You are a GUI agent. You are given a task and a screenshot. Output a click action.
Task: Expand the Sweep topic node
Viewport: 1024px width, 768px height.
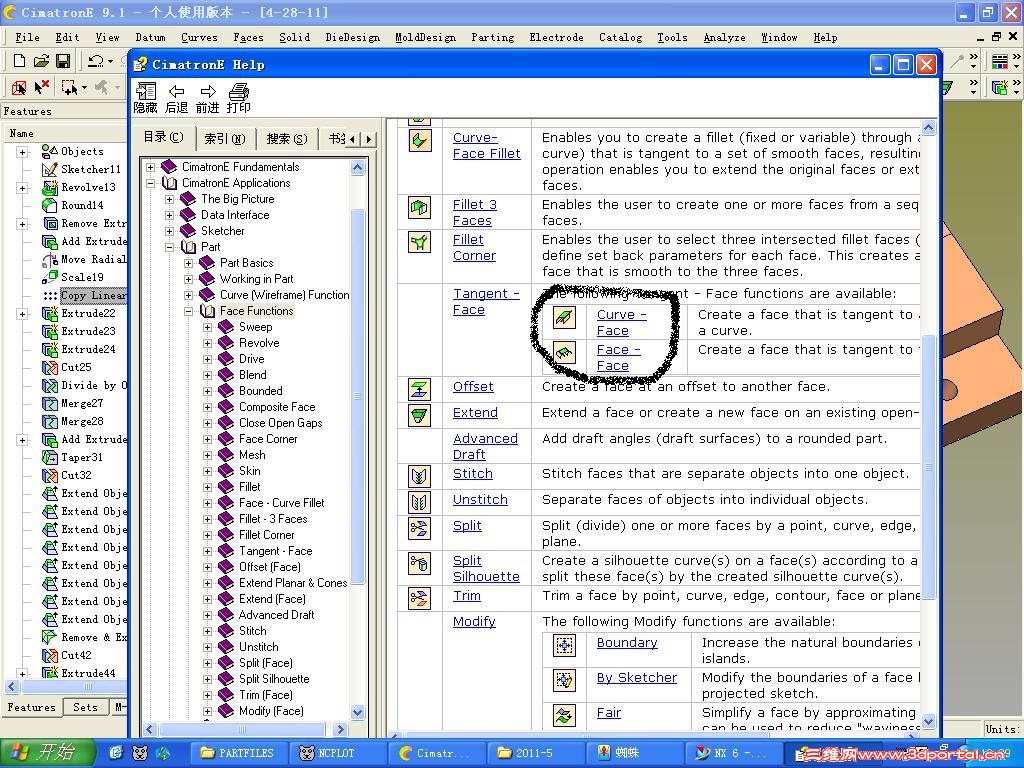(208, 327)
